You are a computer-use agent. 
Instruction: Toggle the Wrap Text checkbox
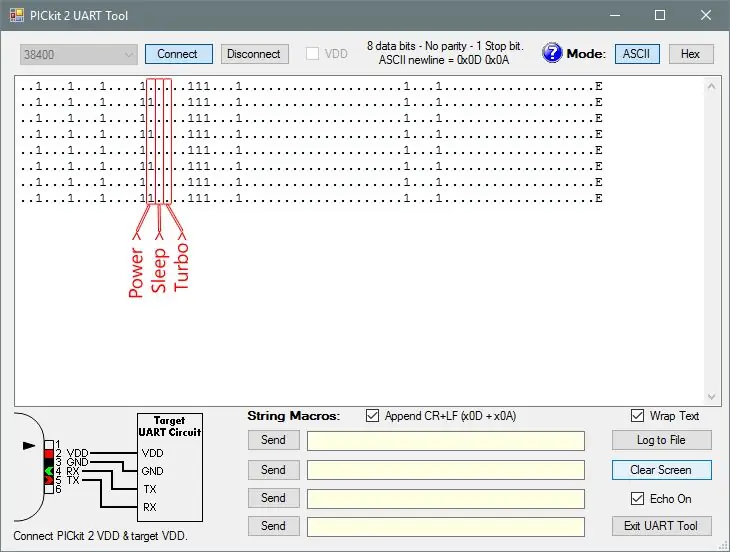click(637, 416)
